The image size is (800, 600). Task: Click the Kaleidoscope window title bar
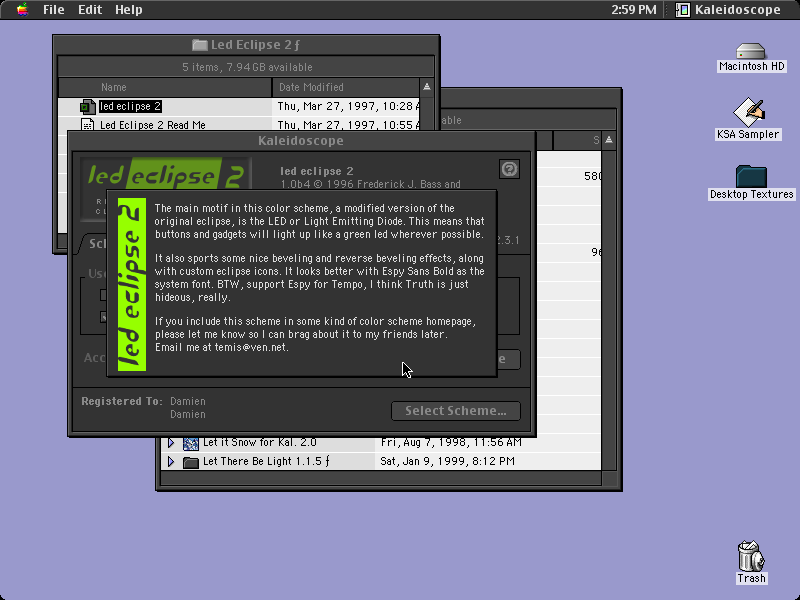(301, 141)
